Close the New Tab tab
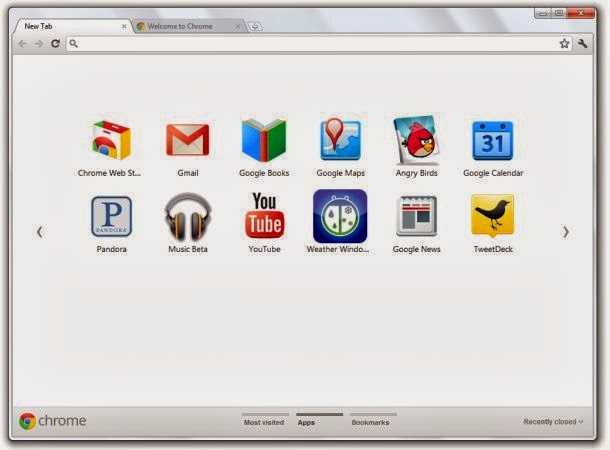This screenshot has width=610, height=450. 124,26
